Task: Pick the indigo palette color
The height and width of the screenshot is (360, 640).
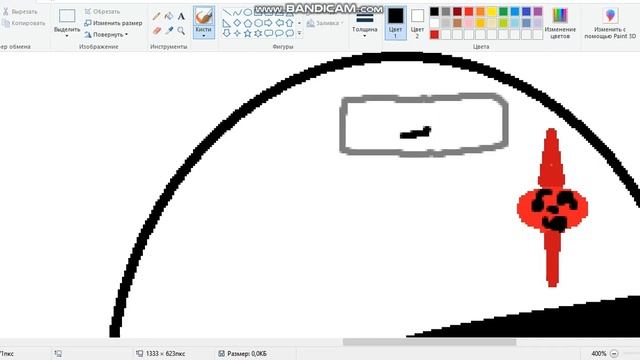Action: [x=527, y=11]
